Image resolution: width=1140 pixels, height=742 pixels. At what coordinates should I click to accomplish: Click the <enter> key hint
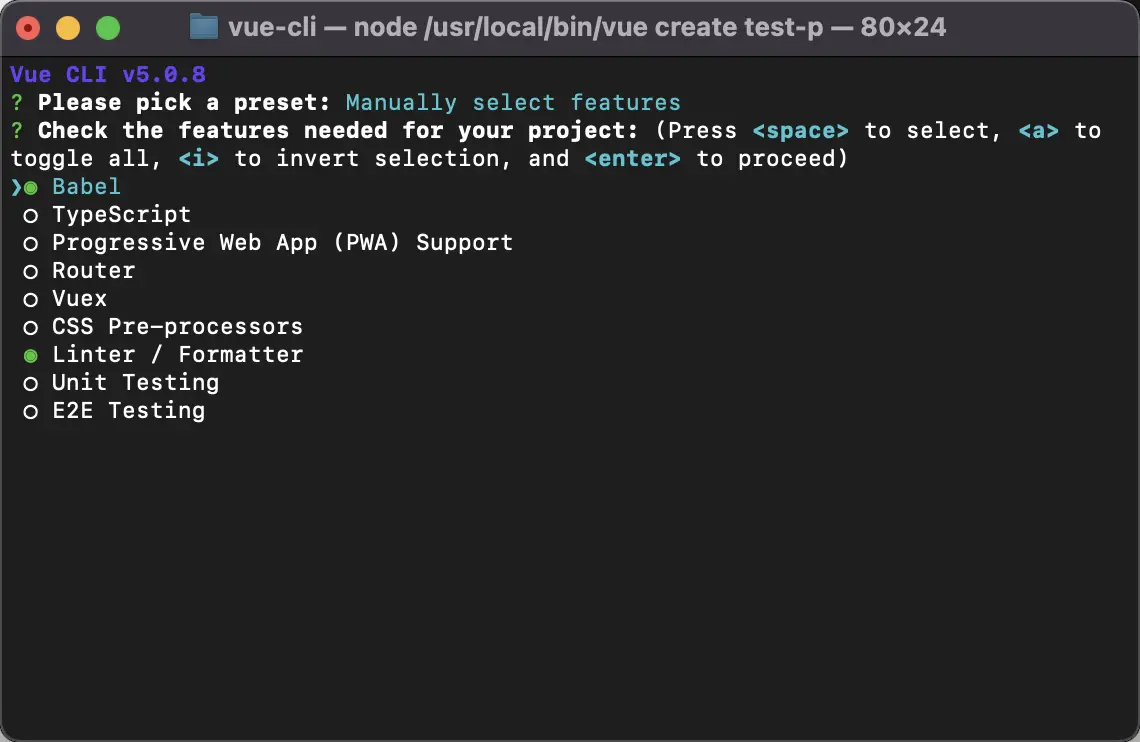632,159
